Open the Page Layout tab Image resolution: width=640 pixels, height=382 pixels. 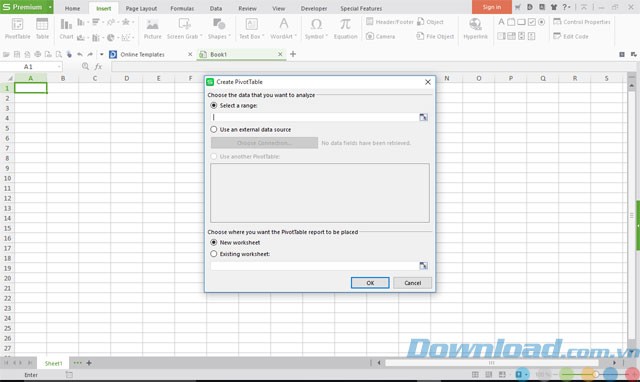click(141, 8)
